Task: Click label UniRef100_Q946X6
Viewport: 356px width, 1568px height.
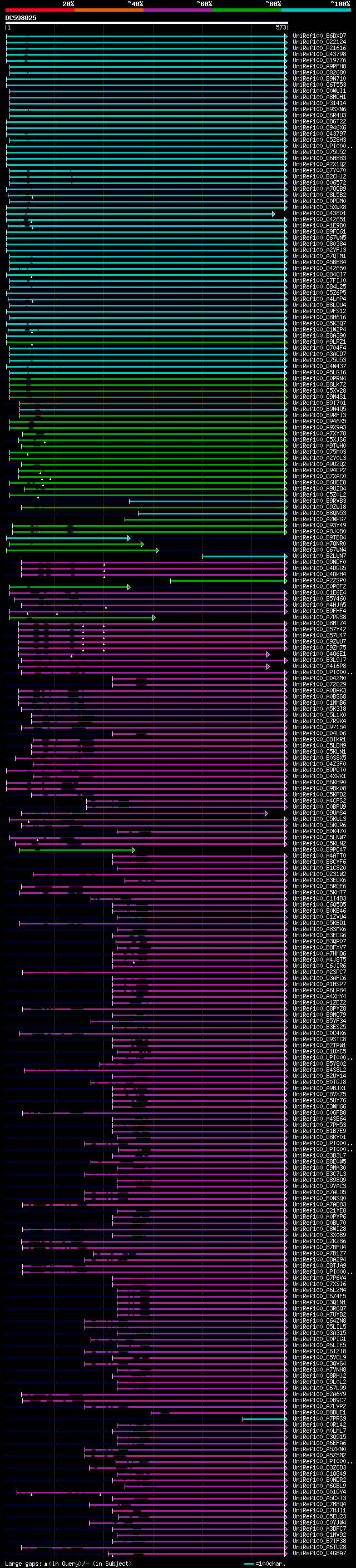Action: tap(319, 128)
